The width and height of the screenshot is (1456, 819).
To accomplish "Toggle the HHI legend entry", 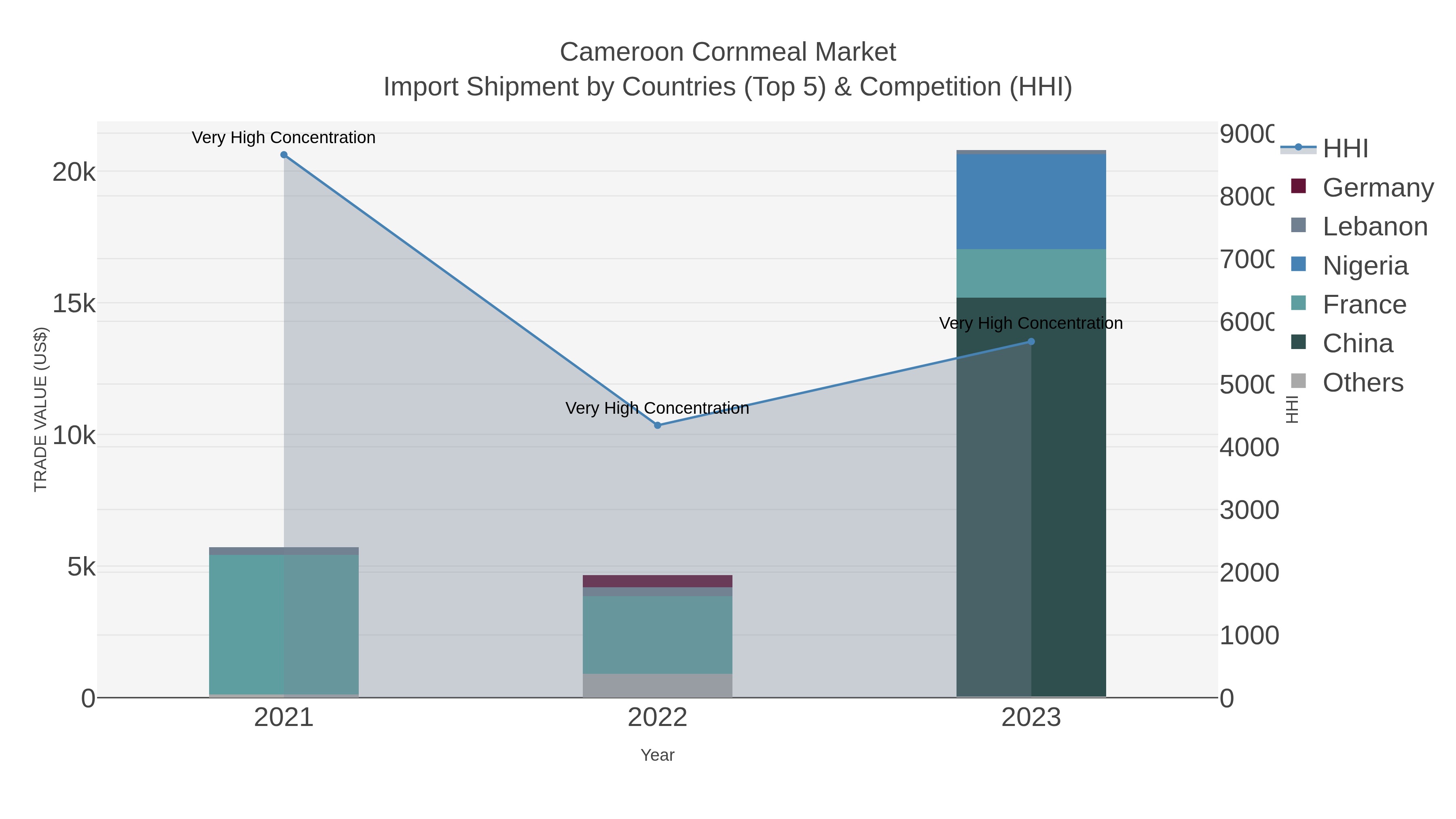I will click(x=1325, y=149).
